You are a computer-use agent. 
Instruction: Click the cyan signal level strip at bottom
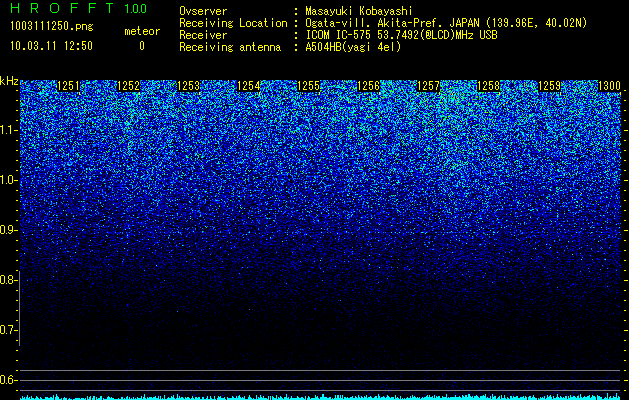point(321,397)
